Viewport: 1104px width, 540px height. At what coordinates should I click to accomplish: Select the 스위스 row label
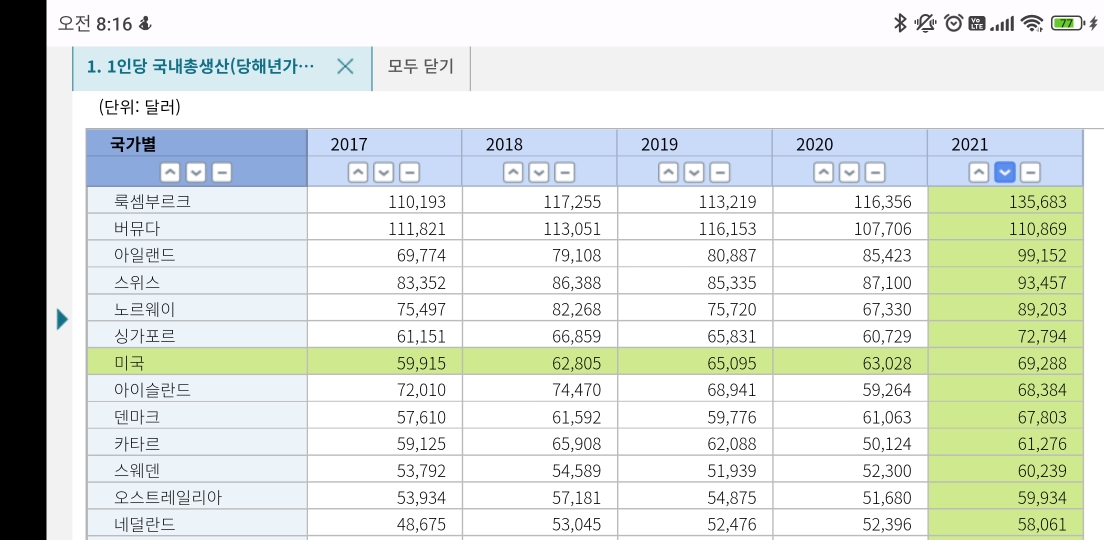click(x=197, y=282)
